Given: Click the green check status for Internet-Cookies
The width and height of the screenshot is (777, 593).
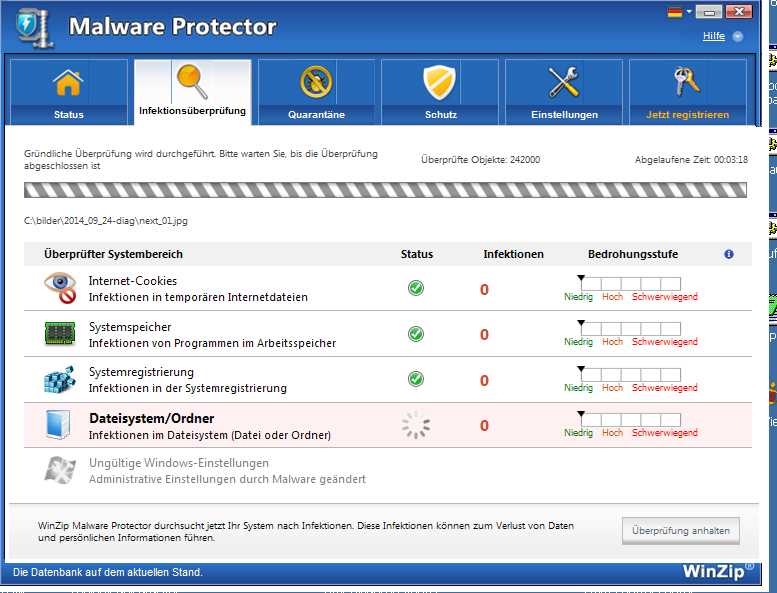Looking at the screenshot, I should coord(416,288).
